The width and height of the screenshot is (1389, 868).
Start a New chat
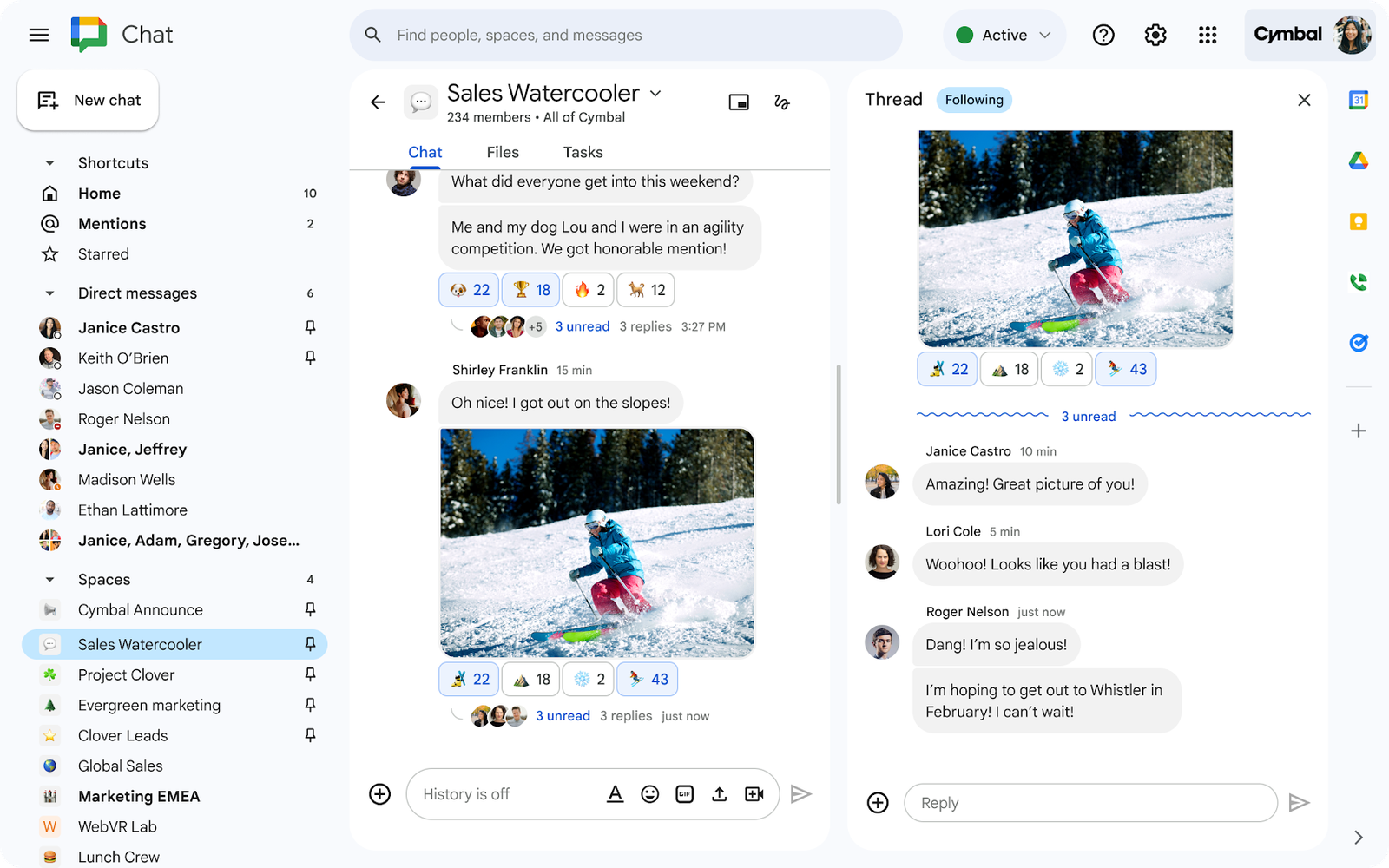click(x=88, y=100)
